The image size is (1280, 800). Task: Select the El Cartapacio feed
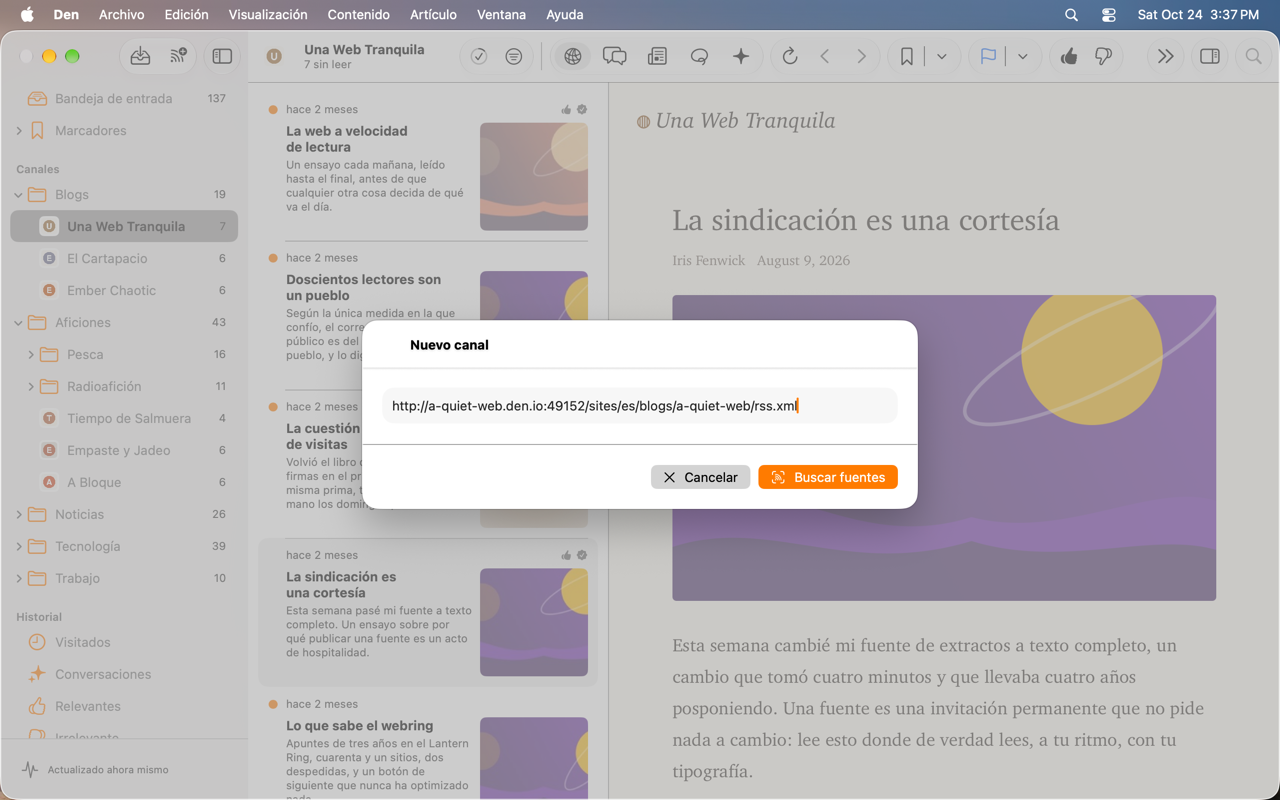124,259
